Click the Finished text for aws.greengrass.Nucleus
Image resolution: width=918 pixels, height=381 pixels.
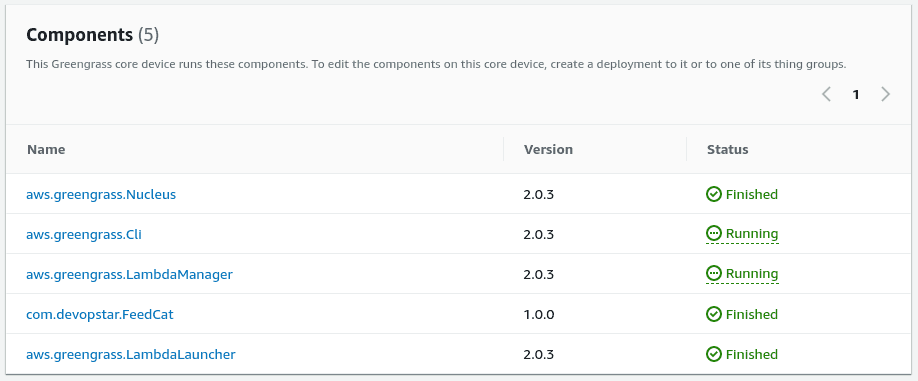[752, 194]
